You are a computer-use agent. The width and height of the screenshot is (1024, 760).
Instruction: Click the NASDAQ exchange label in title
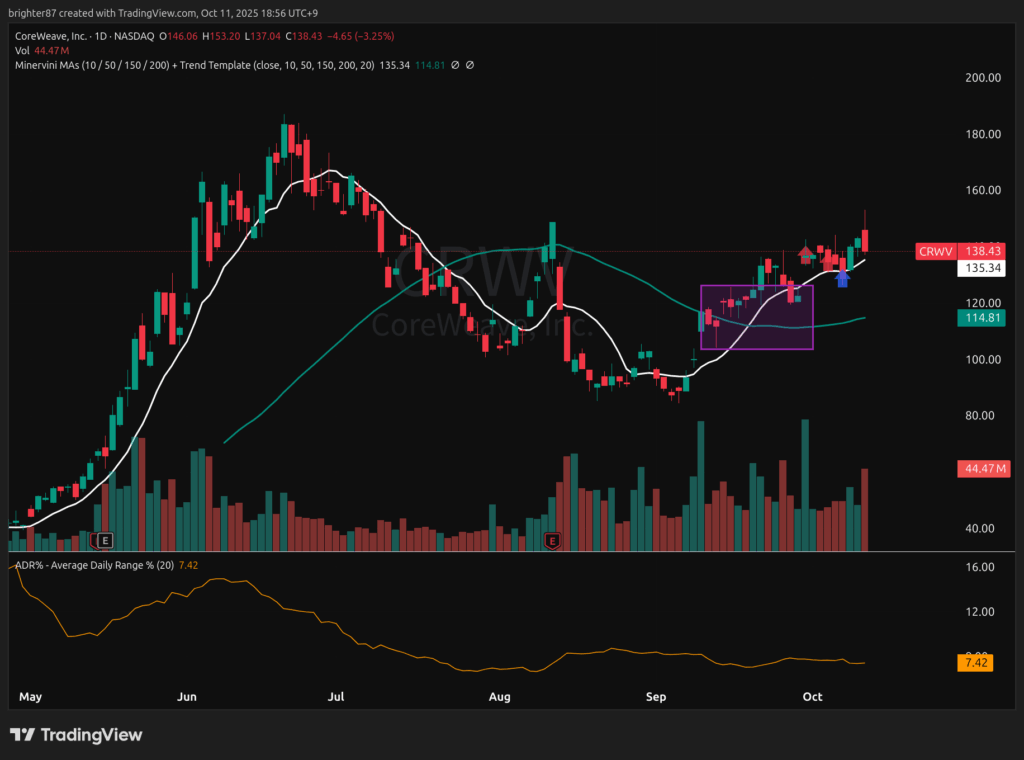point(136,35)
